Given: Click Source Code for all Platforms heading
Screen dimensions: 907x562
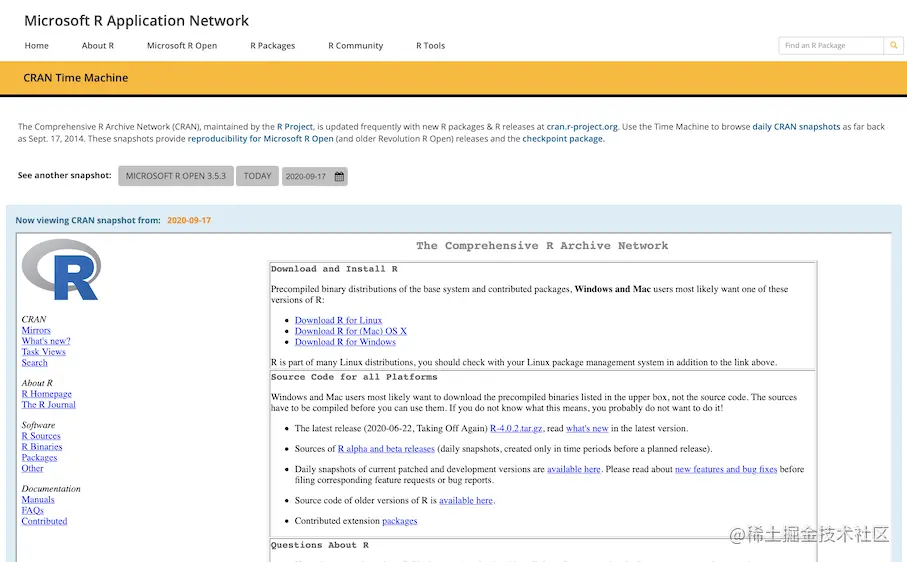Looking at the screenshot, I should coord(354,377).
